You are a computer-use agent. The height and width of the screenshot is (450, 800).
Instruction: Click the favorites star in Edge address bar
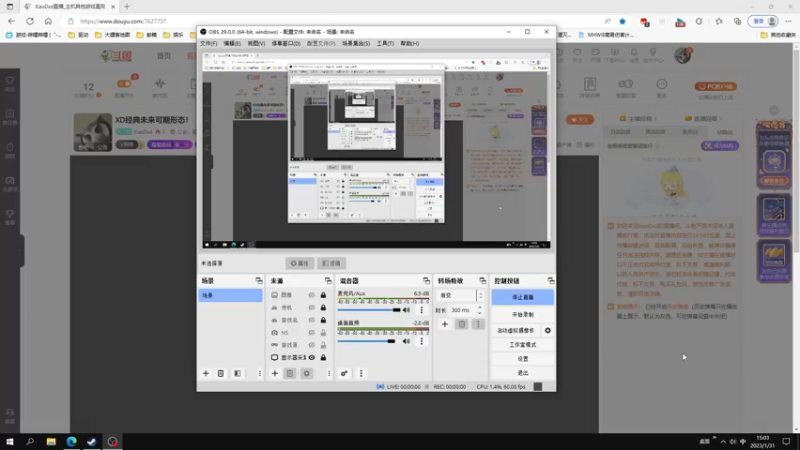(x=622, y=21)
